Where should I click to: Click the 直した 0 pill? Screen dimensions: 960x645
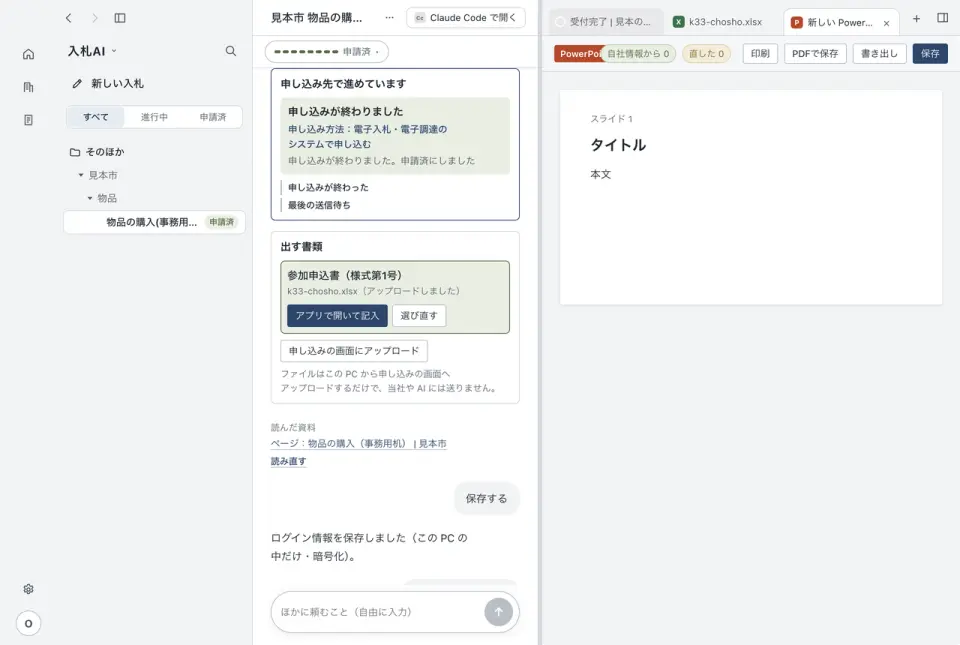pos(706,54)
